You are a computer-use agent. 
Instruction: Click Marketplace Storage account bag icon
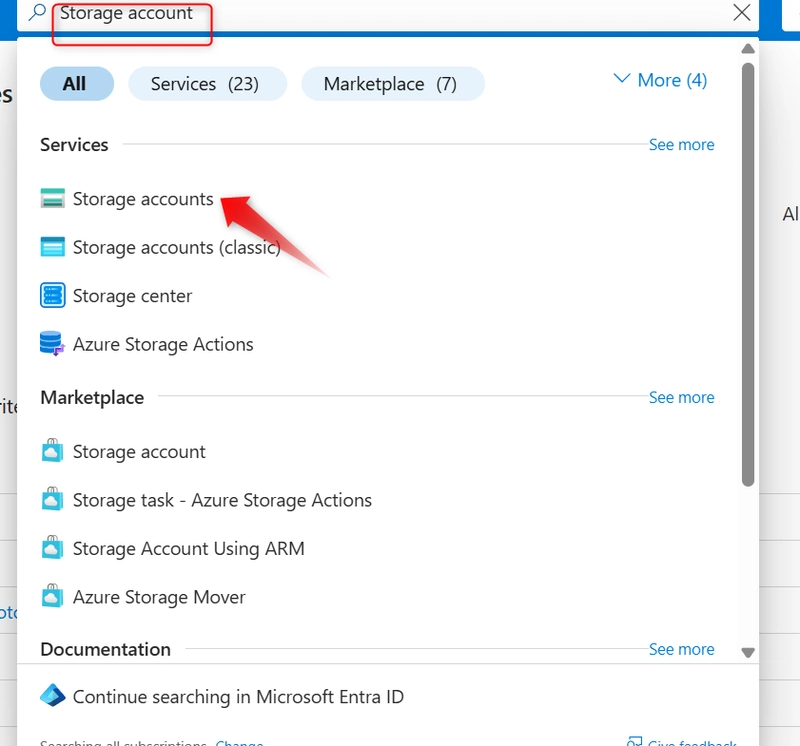coord(53,451)
